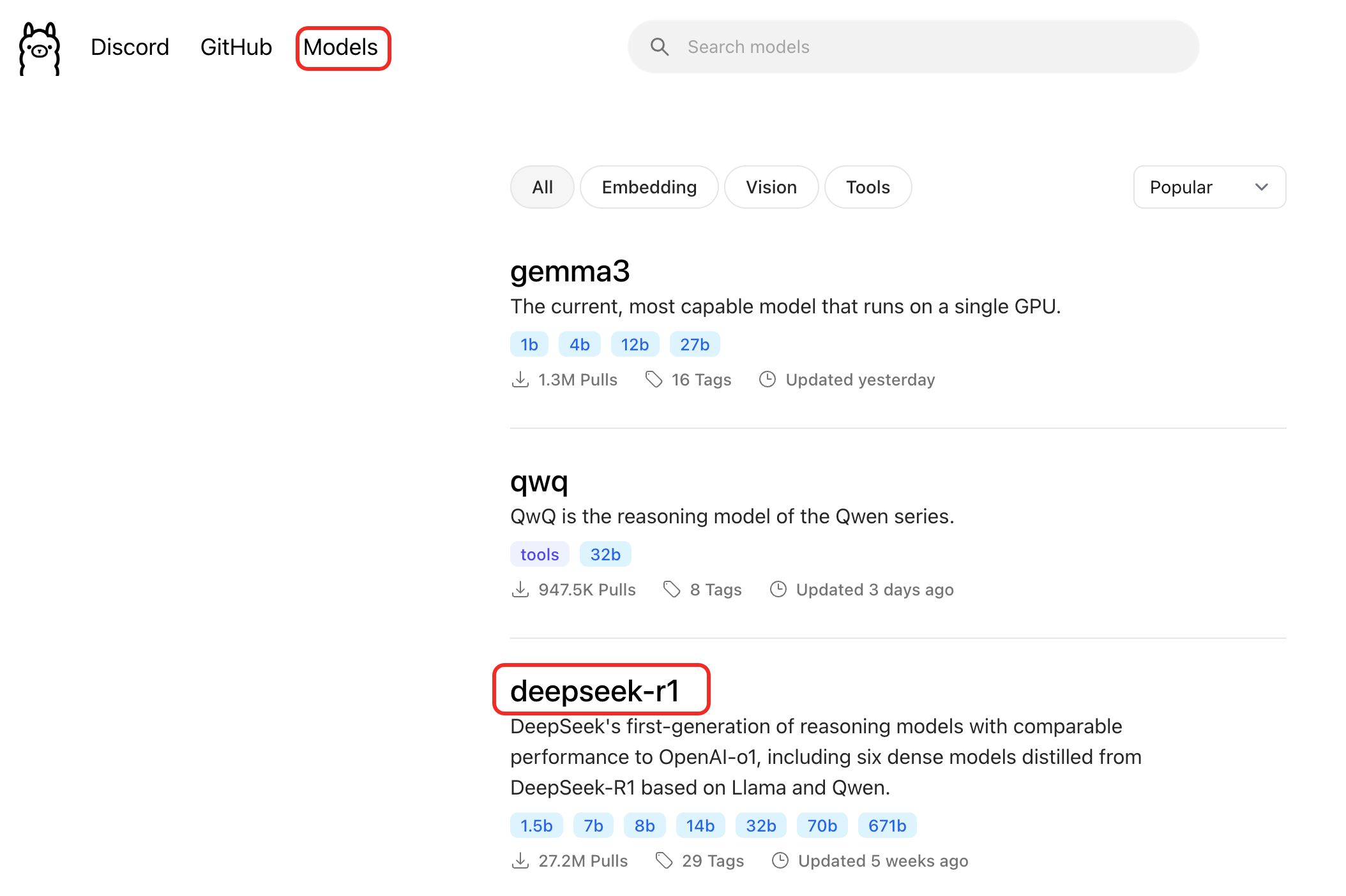Open the Discord nav link
This screenshot has height=896, width=1346.
(130, 48)
